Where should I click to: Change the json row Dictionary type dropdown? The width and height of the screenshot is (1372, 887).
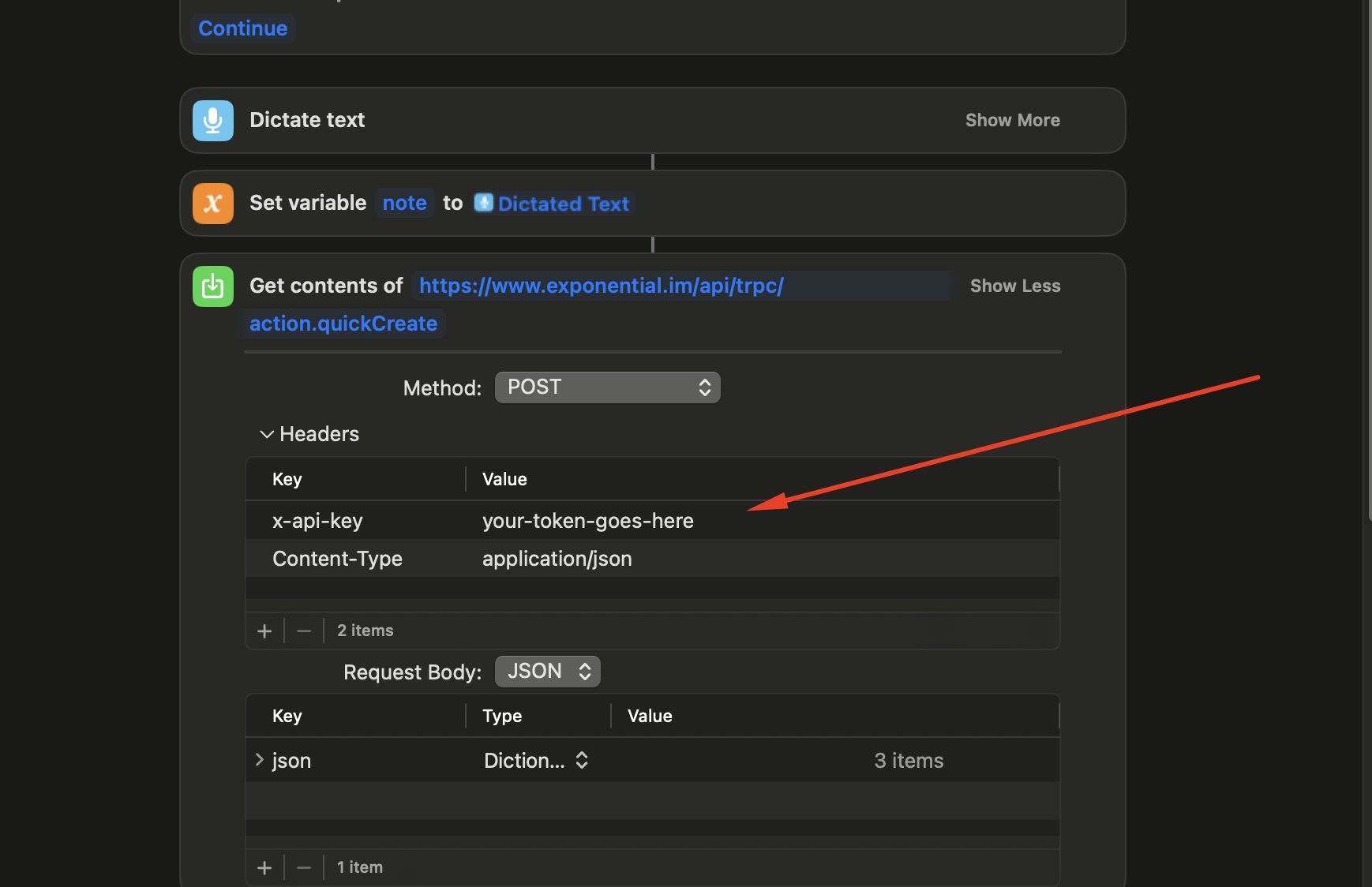(537, 761)
